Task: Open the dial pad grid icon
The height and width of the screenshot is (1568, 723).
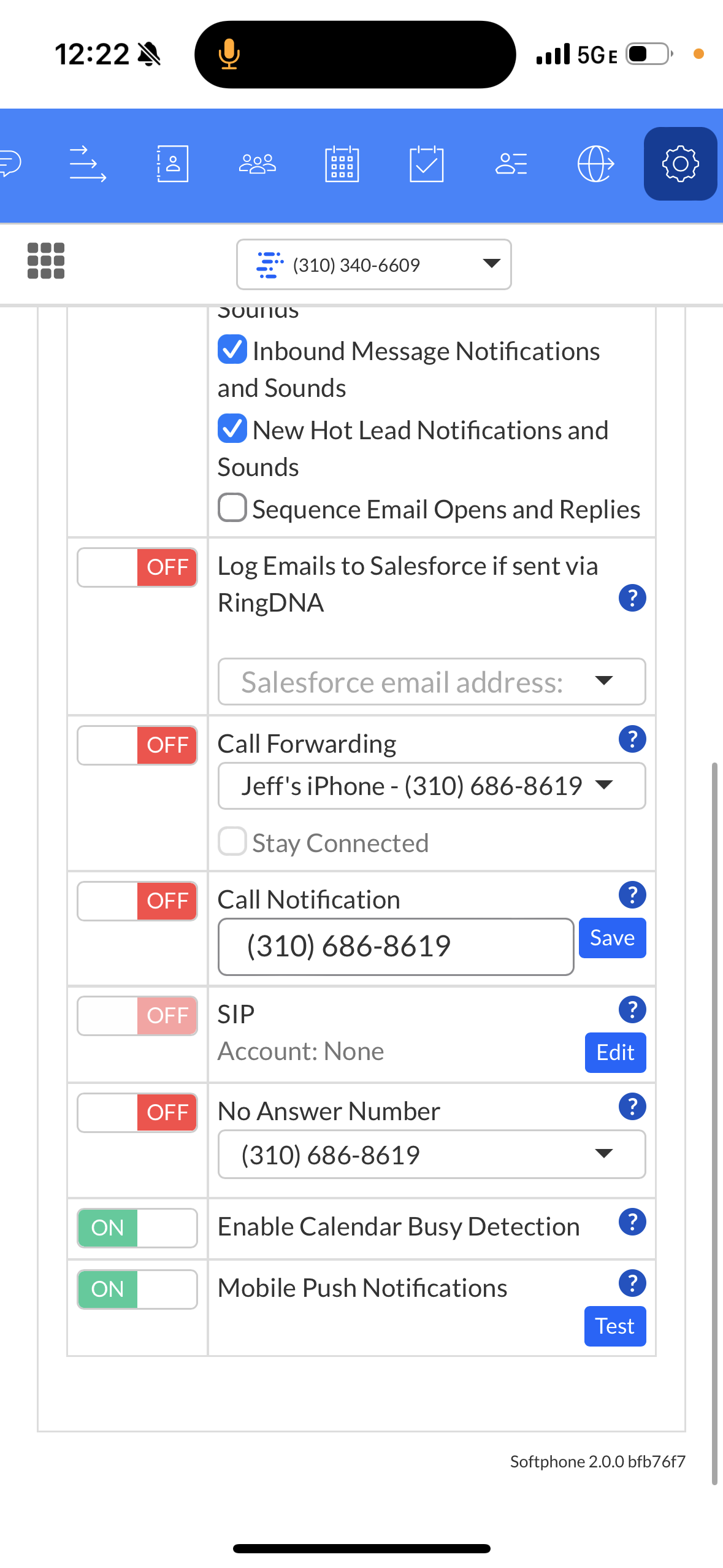Action: coord(46,261)
